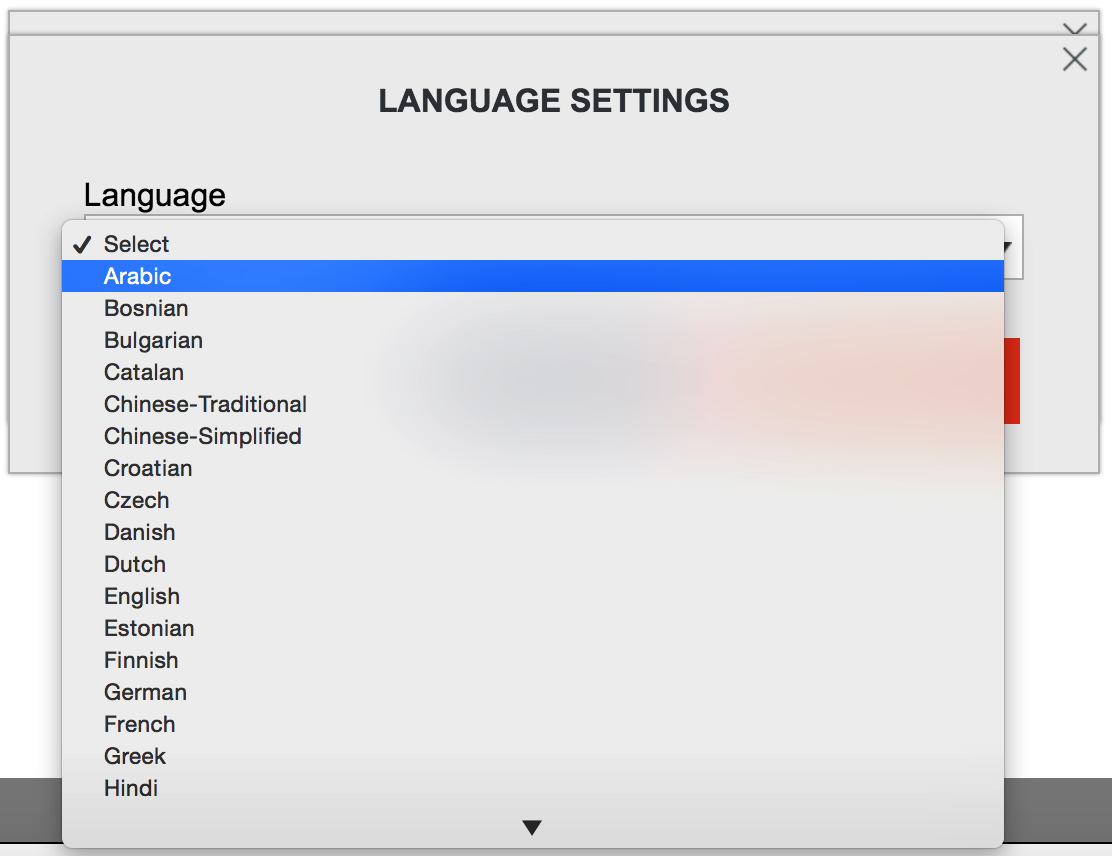Click the down arrow at list bottom
The image size is (1112, 856).
[532, 827]
